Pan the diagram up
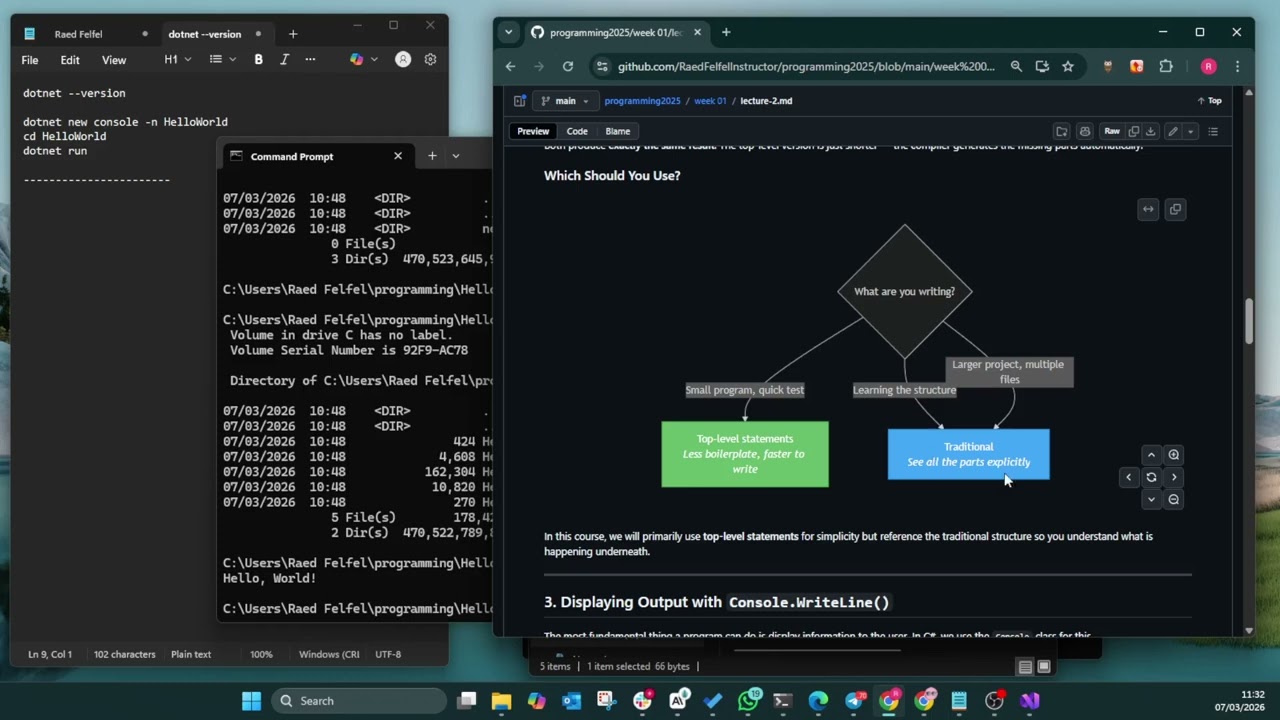This screenshot has width=1280, height=720. click(1151, 455)
